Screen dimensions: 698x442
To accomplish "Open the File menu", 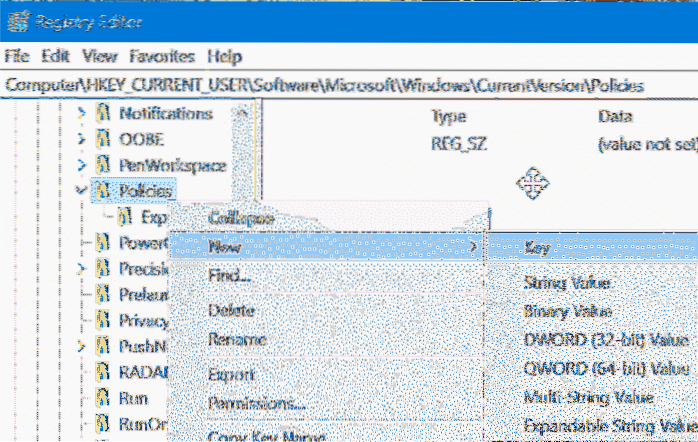I will pyautogui.click(x=17, y=57).
